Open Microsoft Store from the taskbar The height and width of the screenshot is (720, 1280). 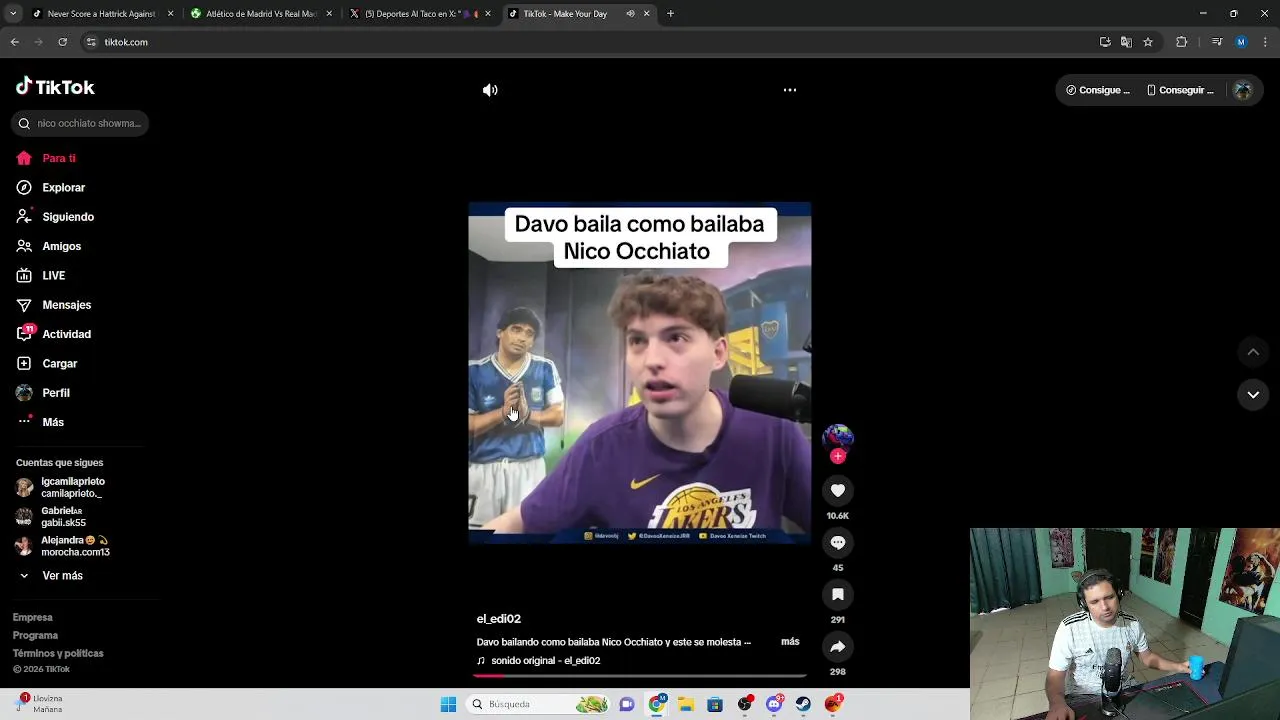click(715, 704)
